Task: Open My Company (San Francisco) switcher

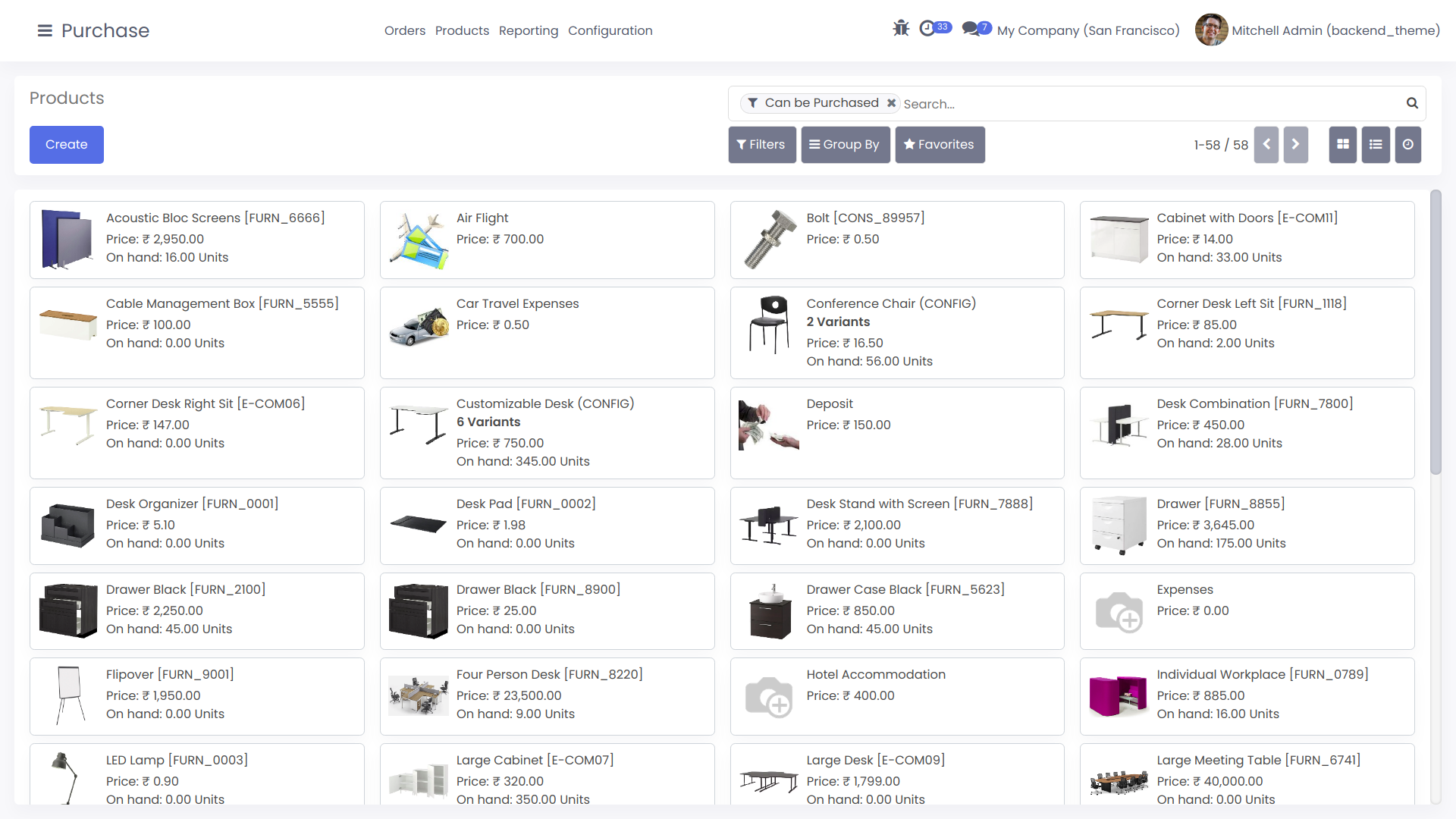Action: (x=1088, y=30)
